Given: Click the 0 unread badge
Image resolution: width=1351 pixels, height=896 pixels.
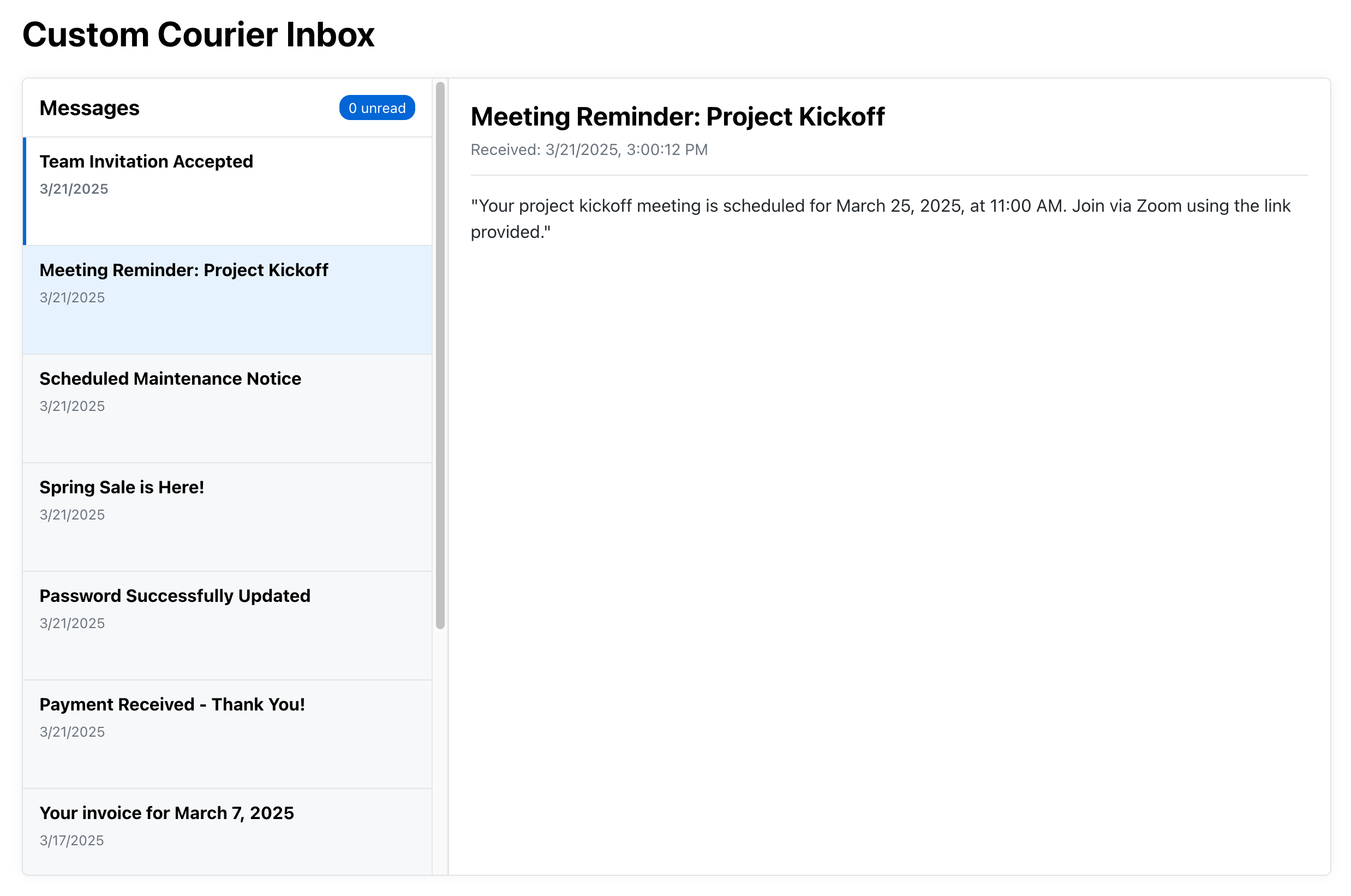Looking at the screenshot, I should point(377,107).
